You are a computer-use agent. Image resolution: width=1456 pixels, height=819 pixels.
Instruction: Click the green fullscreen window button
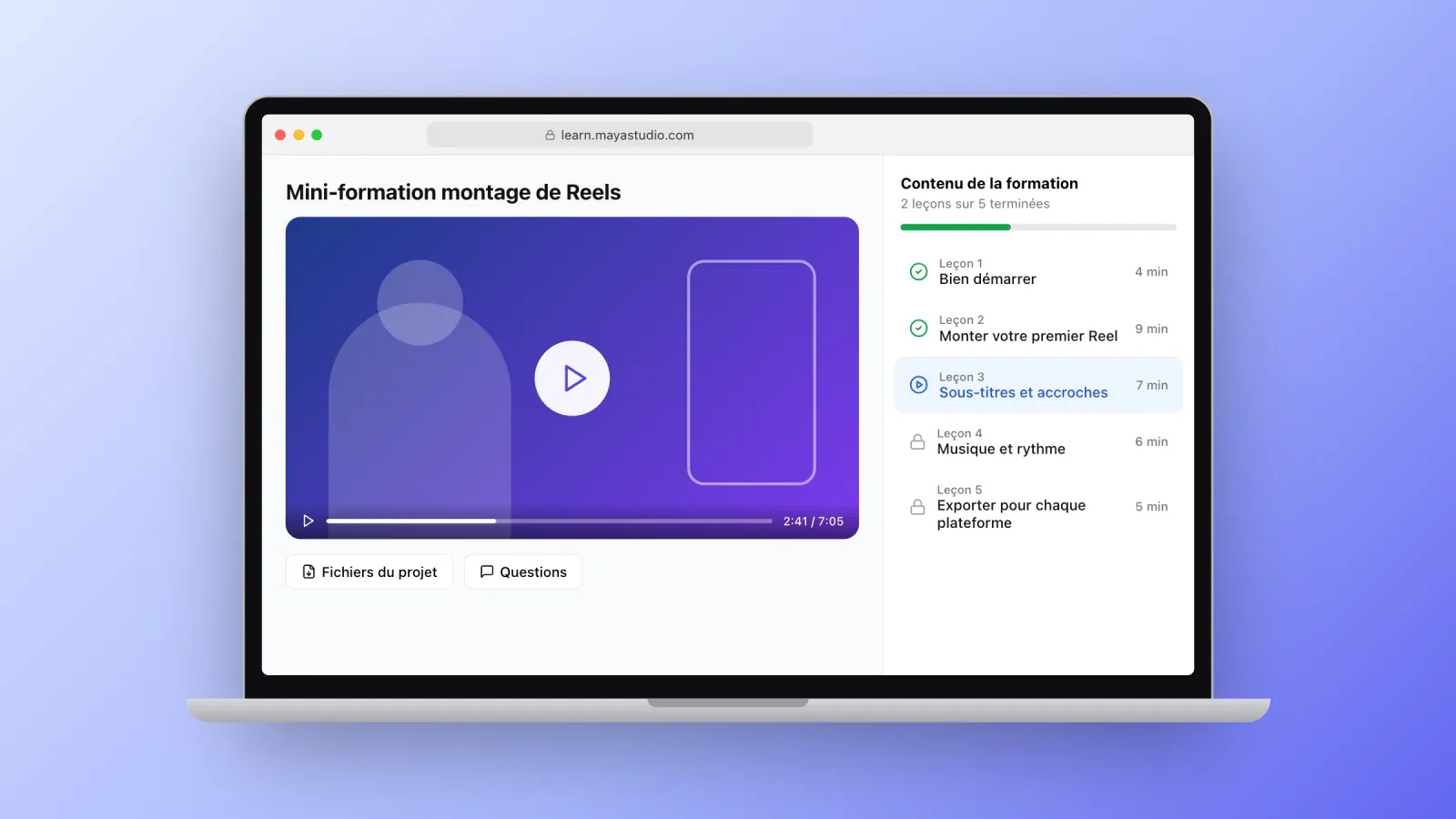[317, 135]
